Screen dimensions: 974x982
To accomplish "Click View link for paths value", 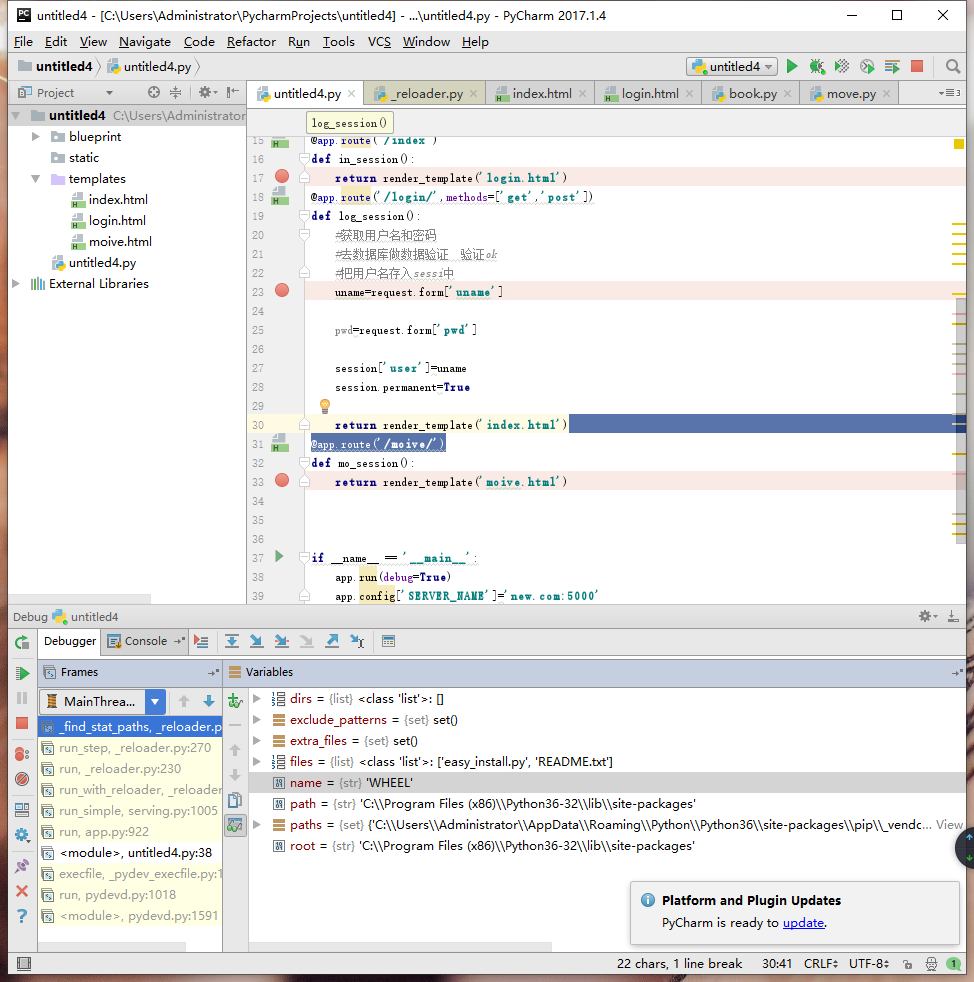I will point(948,825).
